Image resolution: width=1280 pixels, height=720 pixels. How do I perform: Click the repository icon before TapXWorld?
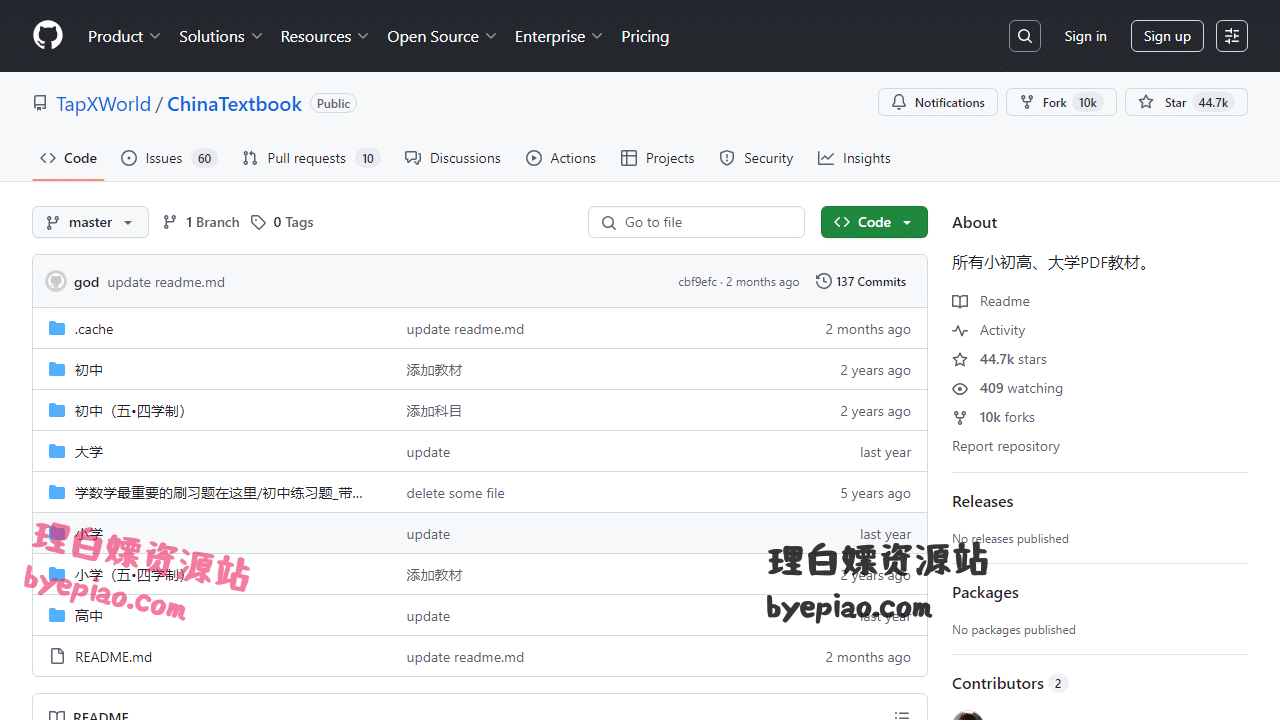click(40, 103)
